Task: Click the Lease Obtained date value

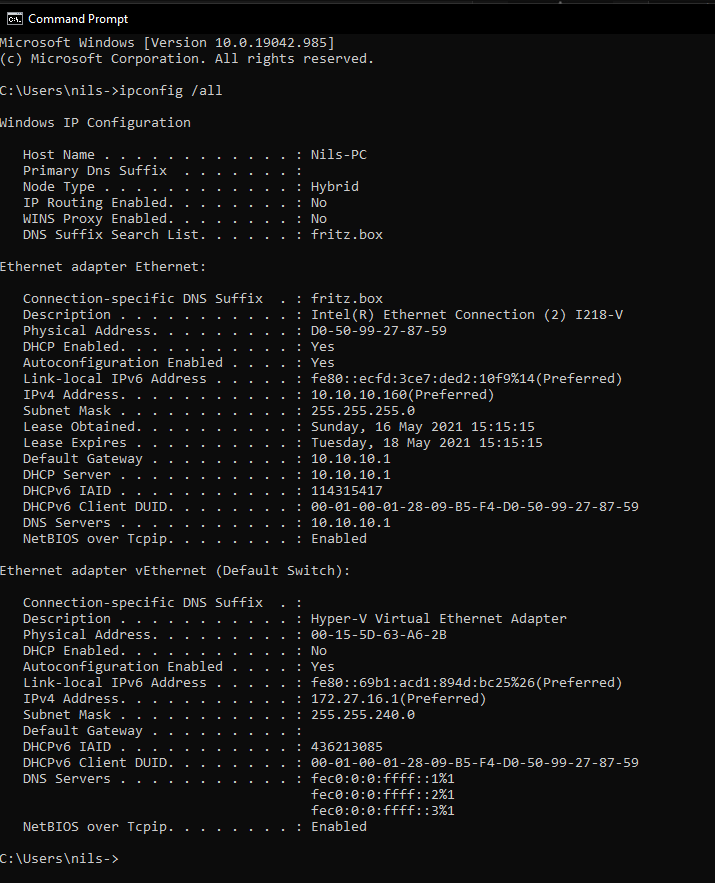Action: (x=422, y=426)
